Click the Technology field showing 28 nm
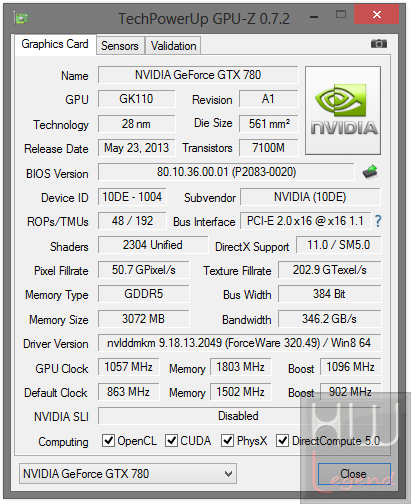The width and height of the screenshot is (411, 504). coord(136,124)
